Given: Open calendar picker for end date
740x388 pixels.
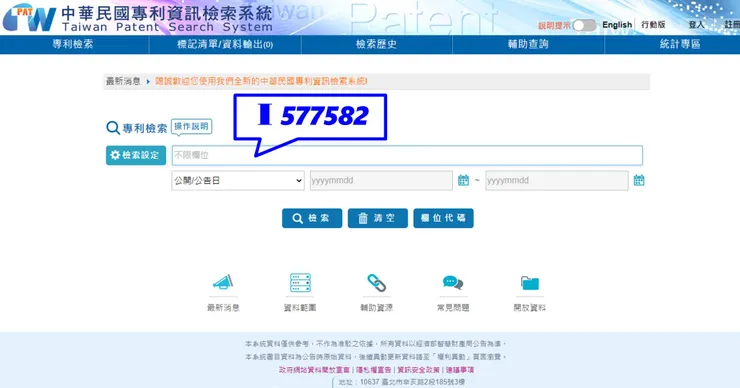Looking at the screenshot, I should pos(639,180).
